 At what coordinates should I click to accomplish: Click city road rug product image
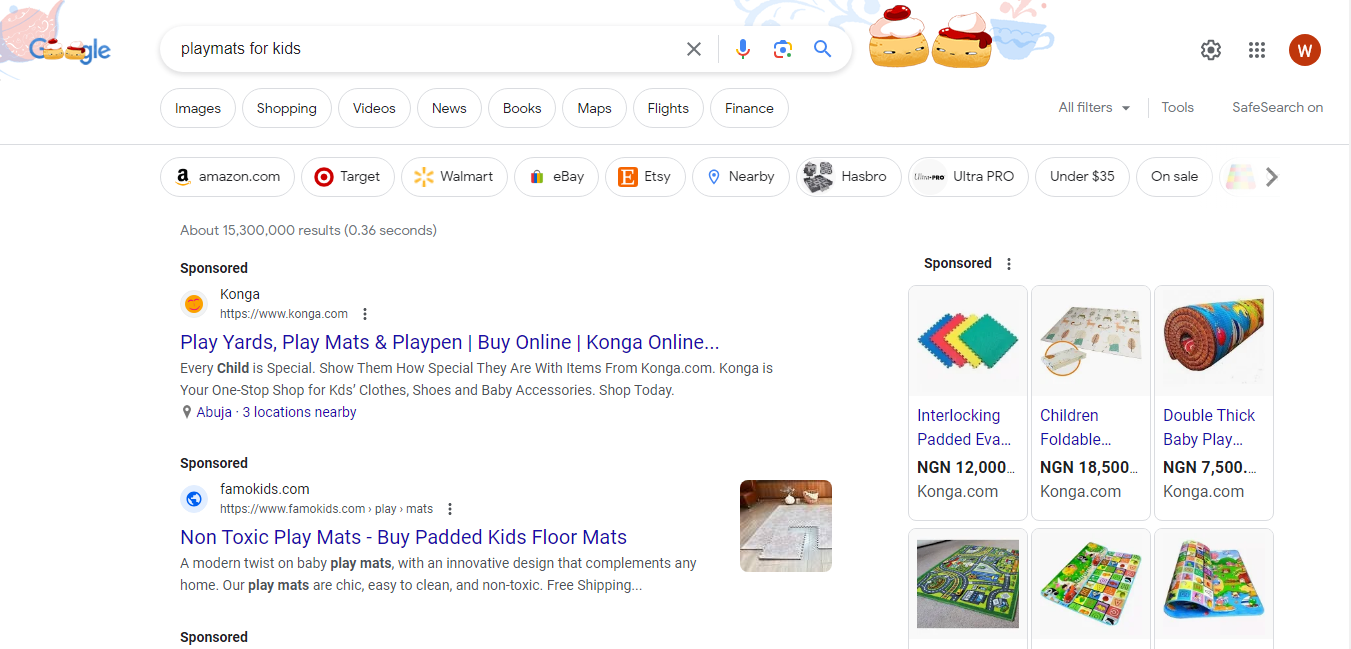pos(968,583)
